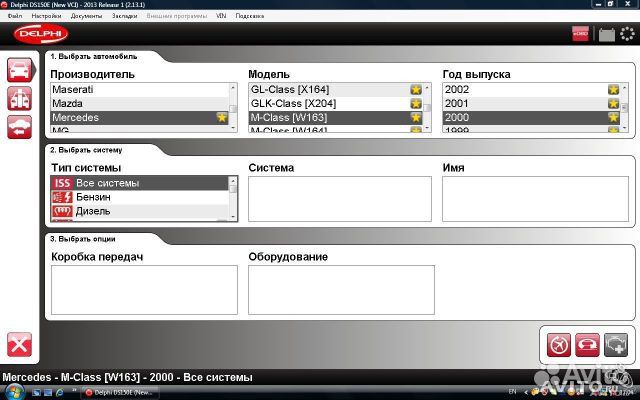Toggle favorite star for Mercedes

point(222,118)
